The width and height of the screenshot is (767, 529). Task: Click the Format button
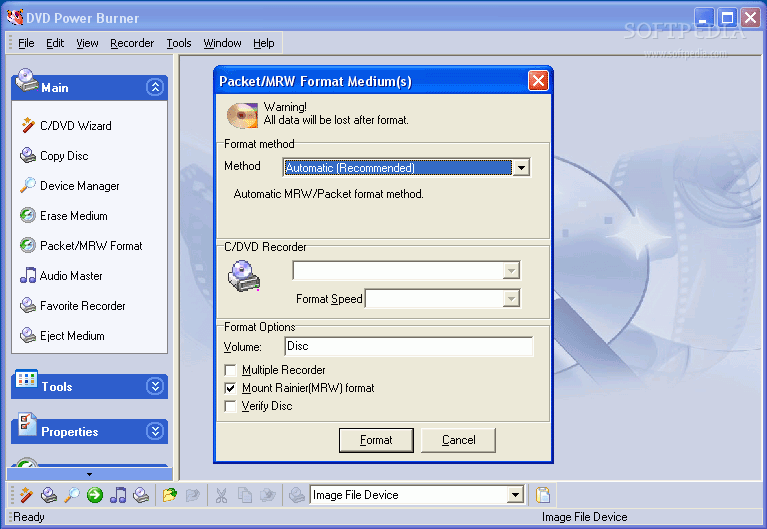click(376, 440)
